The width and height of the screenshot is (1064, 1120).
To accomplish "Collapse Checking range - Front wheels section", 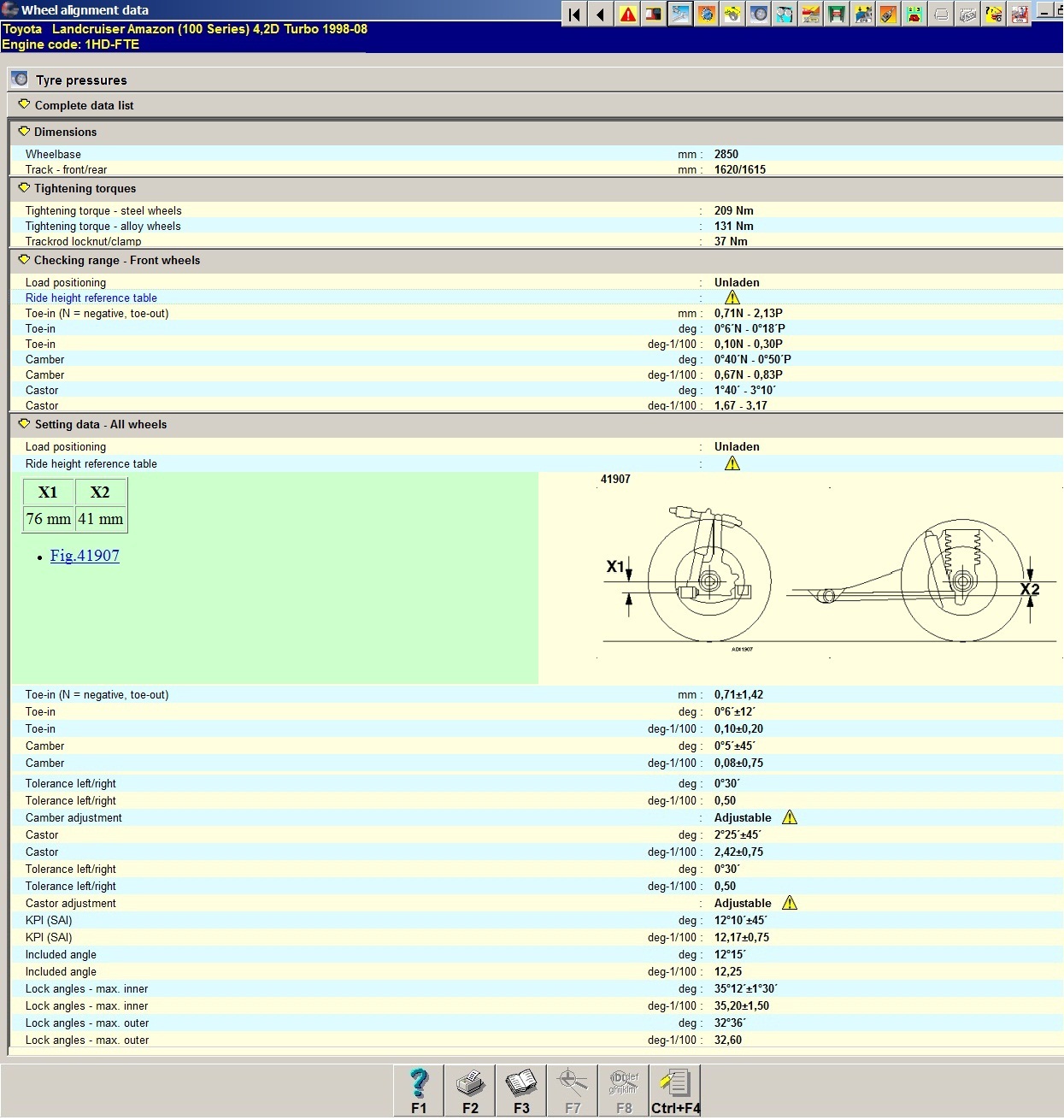I will click(24, 260).
